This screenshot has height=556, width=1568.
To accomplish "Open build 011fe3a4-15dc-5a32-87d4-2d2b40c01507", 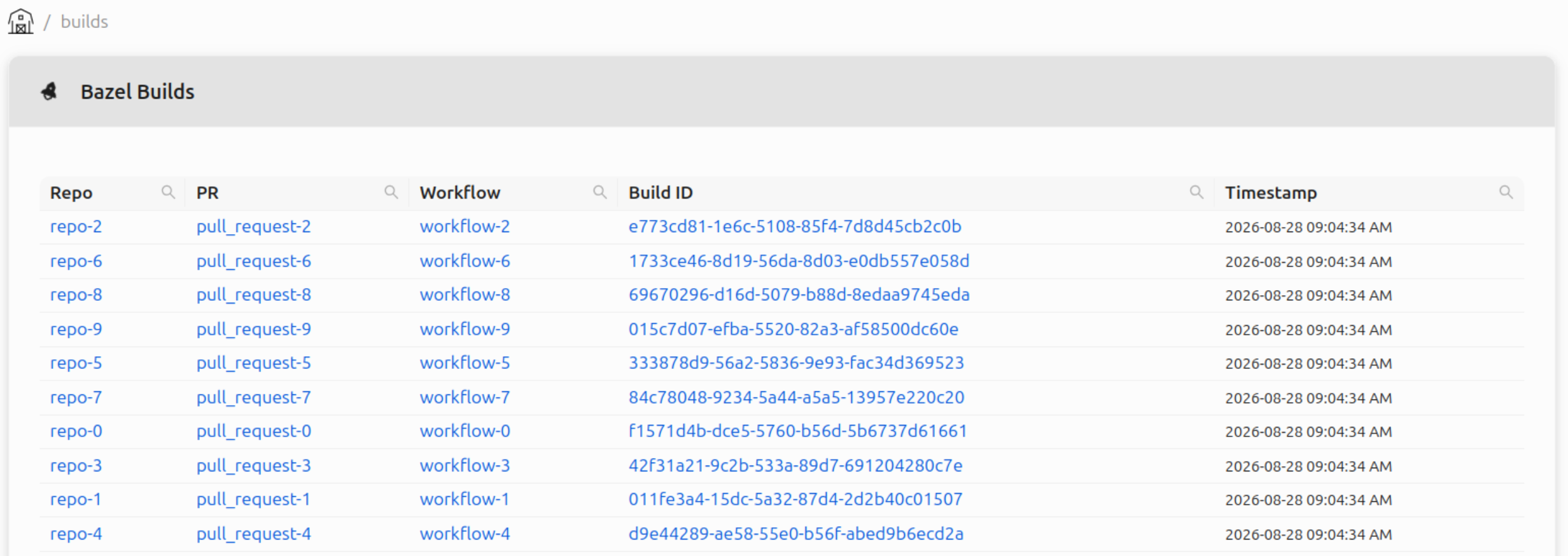I will coord(795,499).
